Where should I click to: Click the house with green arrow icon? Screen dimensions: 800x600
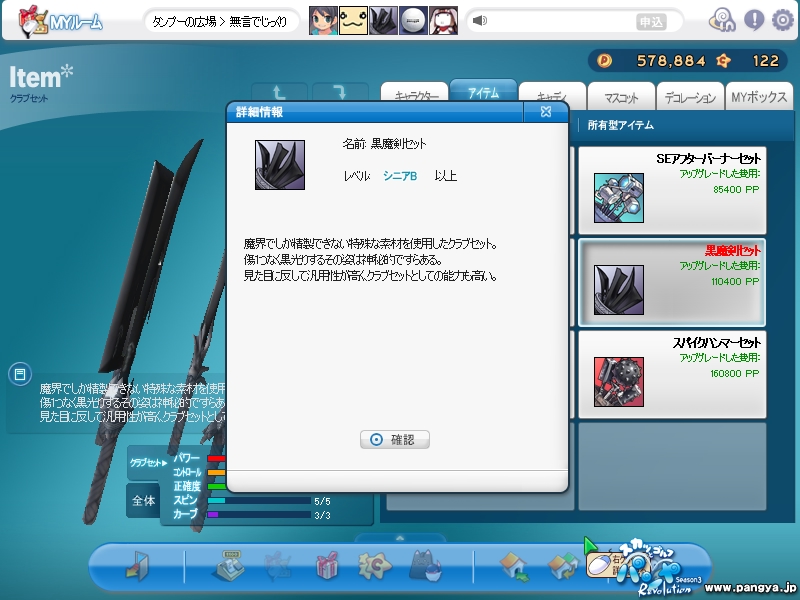pyautogui.click(x=514, y=565)
